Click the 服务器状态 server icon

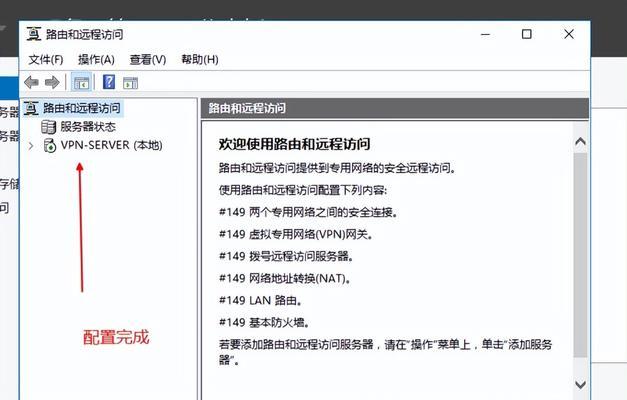tap(49, 127)
